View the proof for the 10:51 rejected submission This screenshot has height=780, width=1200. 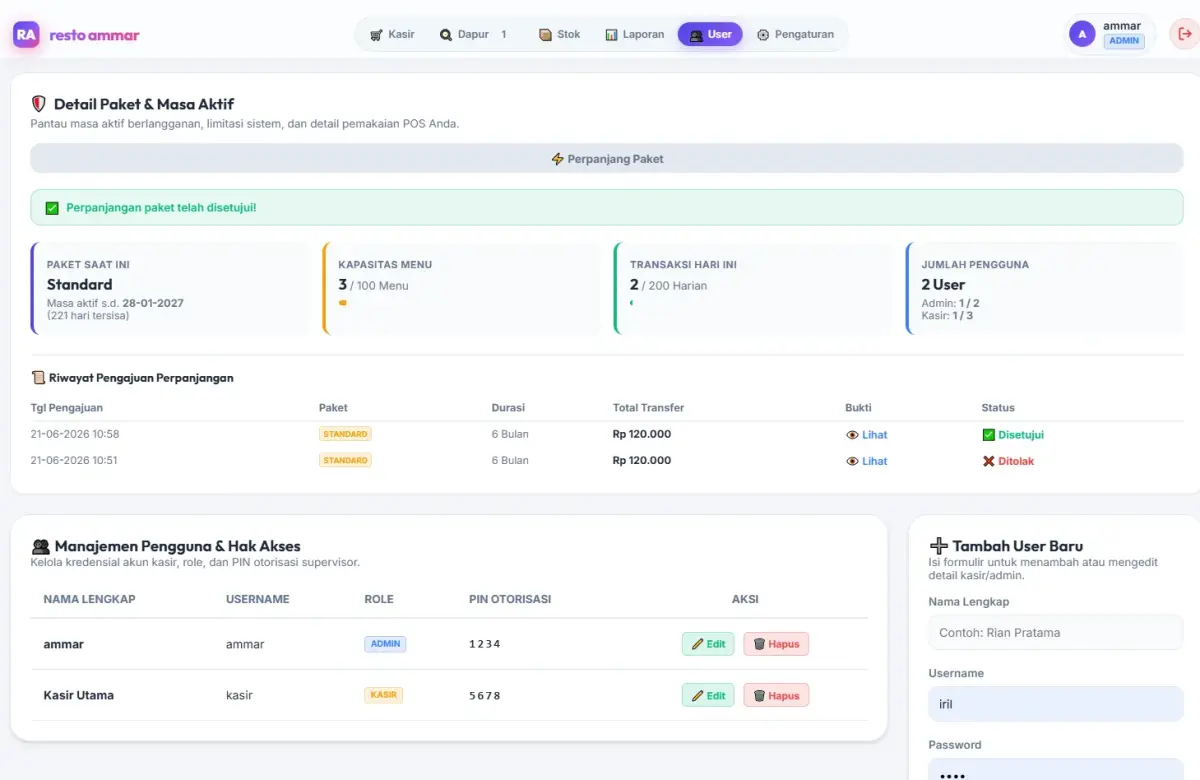click(867, 461)
